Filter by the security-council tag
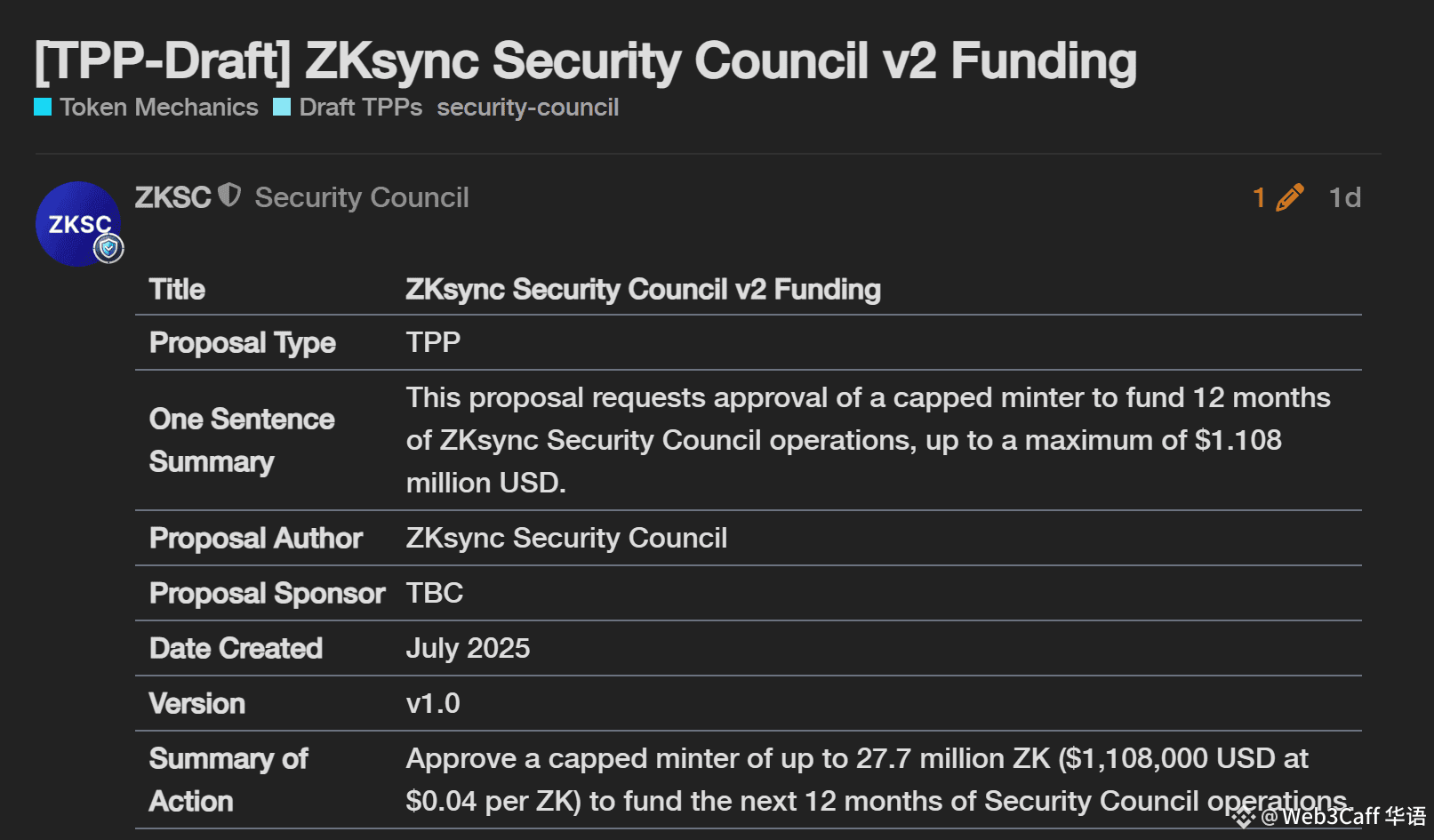Viewport: 1434px width, 840px height. tap(528, 108)
